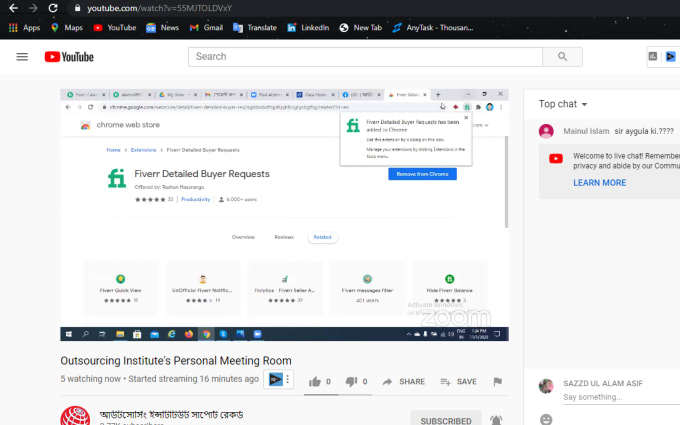Click the Chrome taskbar icon in the video
The width and height of the screenshot is (680, 425).
[x=206, y=334]
